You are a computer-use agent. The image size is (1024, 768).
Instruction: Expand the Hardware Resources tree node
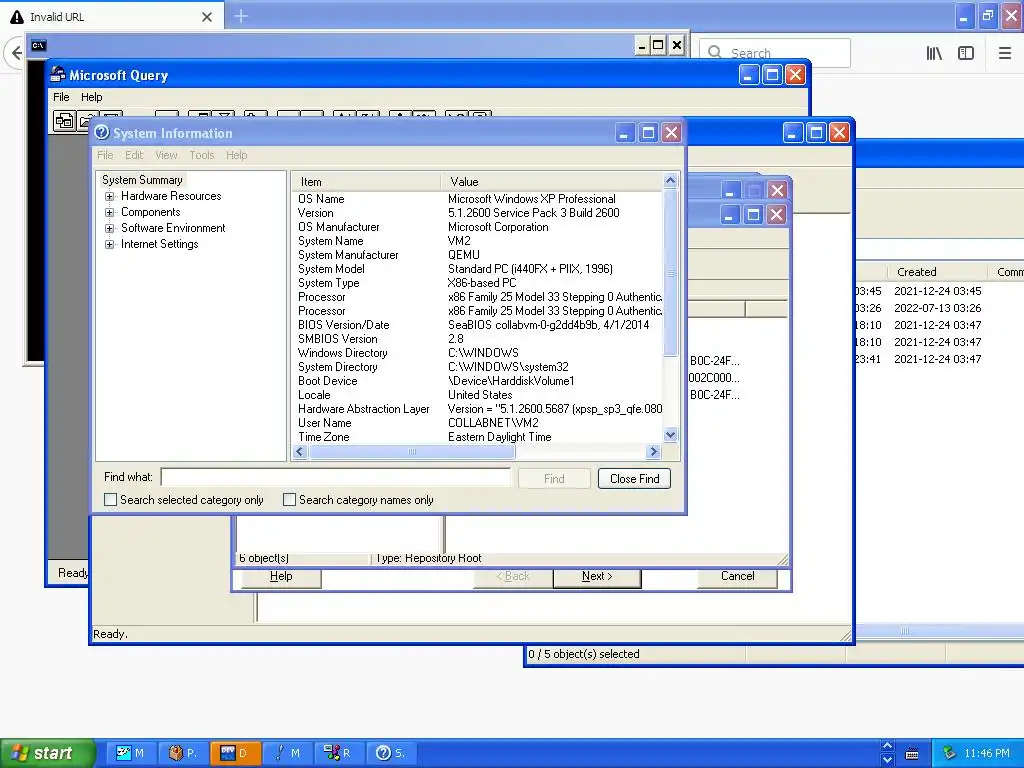(109, 196)
